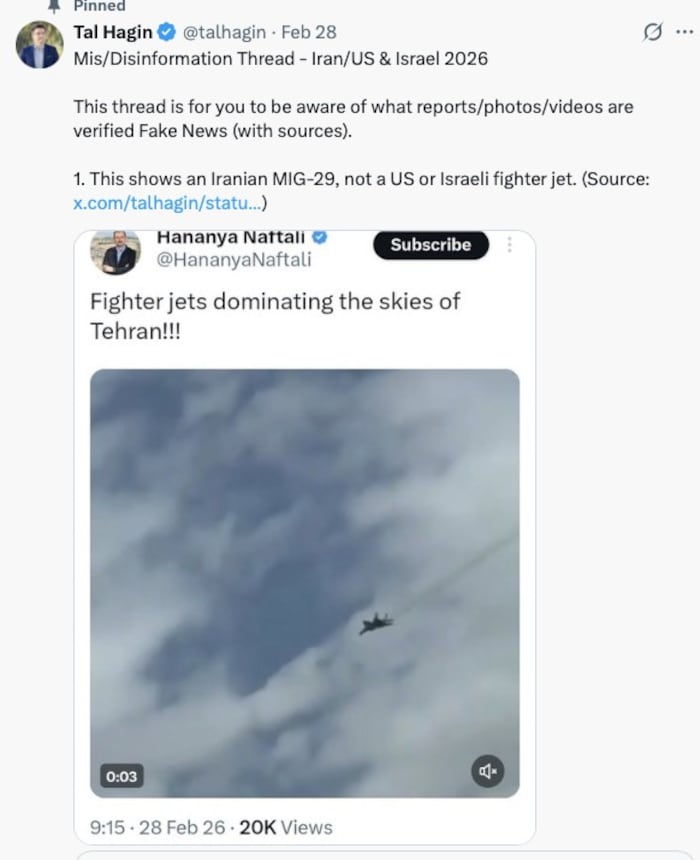Open the Grok explain icon on the post
Screen dimensions: 700x860
[652, 32]
